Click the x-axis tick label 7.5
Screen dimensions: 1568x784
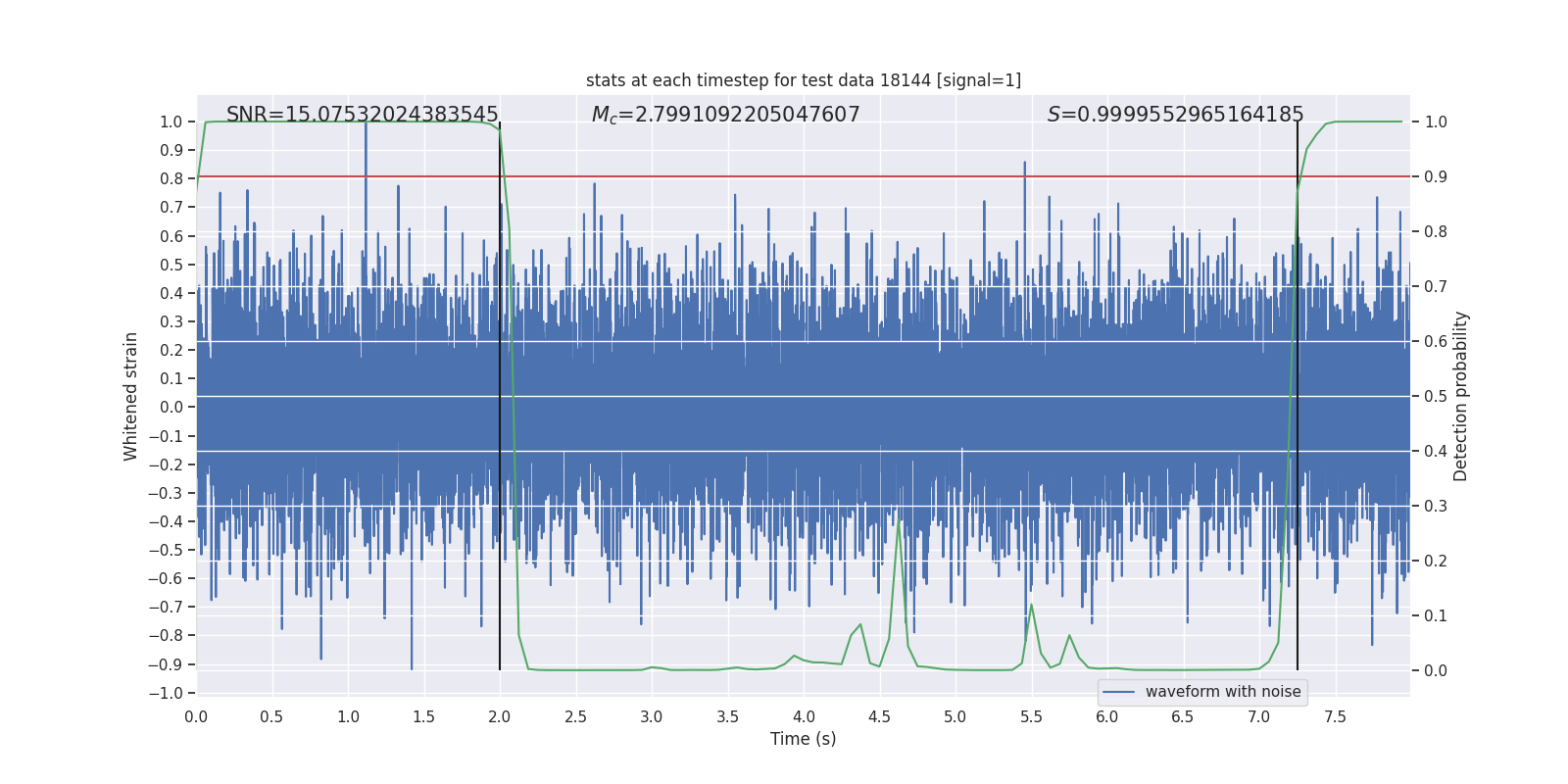pyautogui.click(x=1335, y=717)
